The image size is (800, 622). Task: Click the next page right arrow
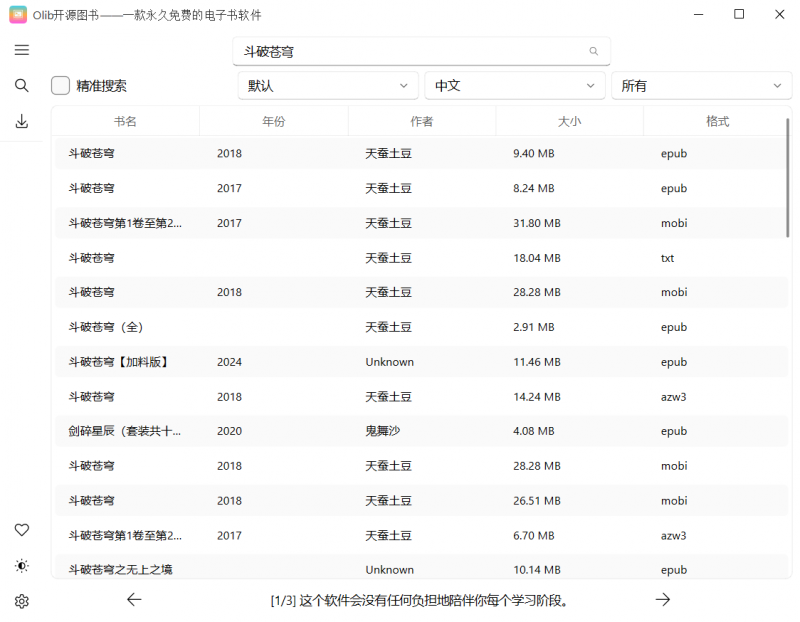click(x=663, y=600)
